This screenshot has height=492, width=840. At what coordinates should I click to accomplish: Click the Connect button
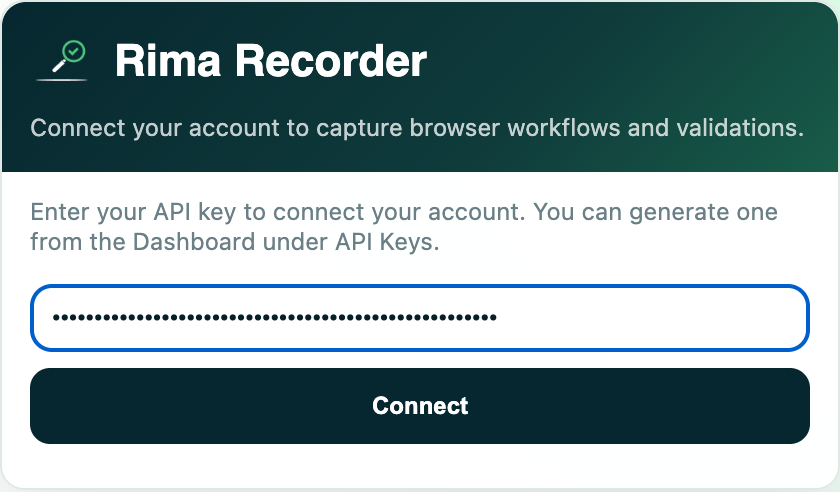[x=419, y=406]
